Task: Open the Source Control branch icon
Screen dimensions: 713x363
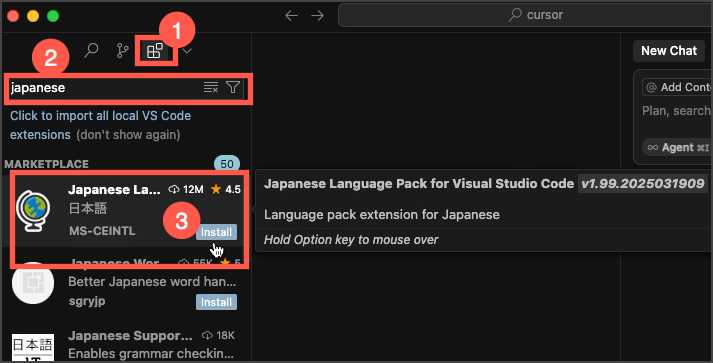Action: point(122,50)
